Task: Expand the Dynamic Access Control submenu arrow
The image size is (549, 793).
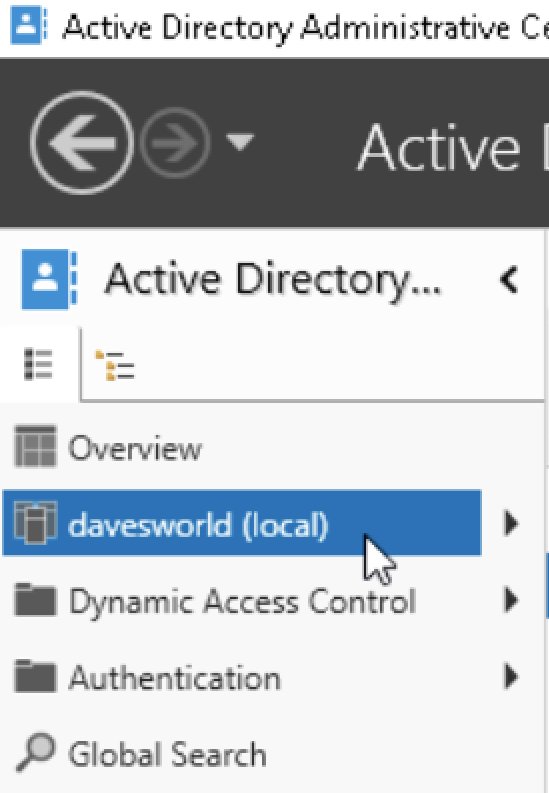Action: click(512, 600)
